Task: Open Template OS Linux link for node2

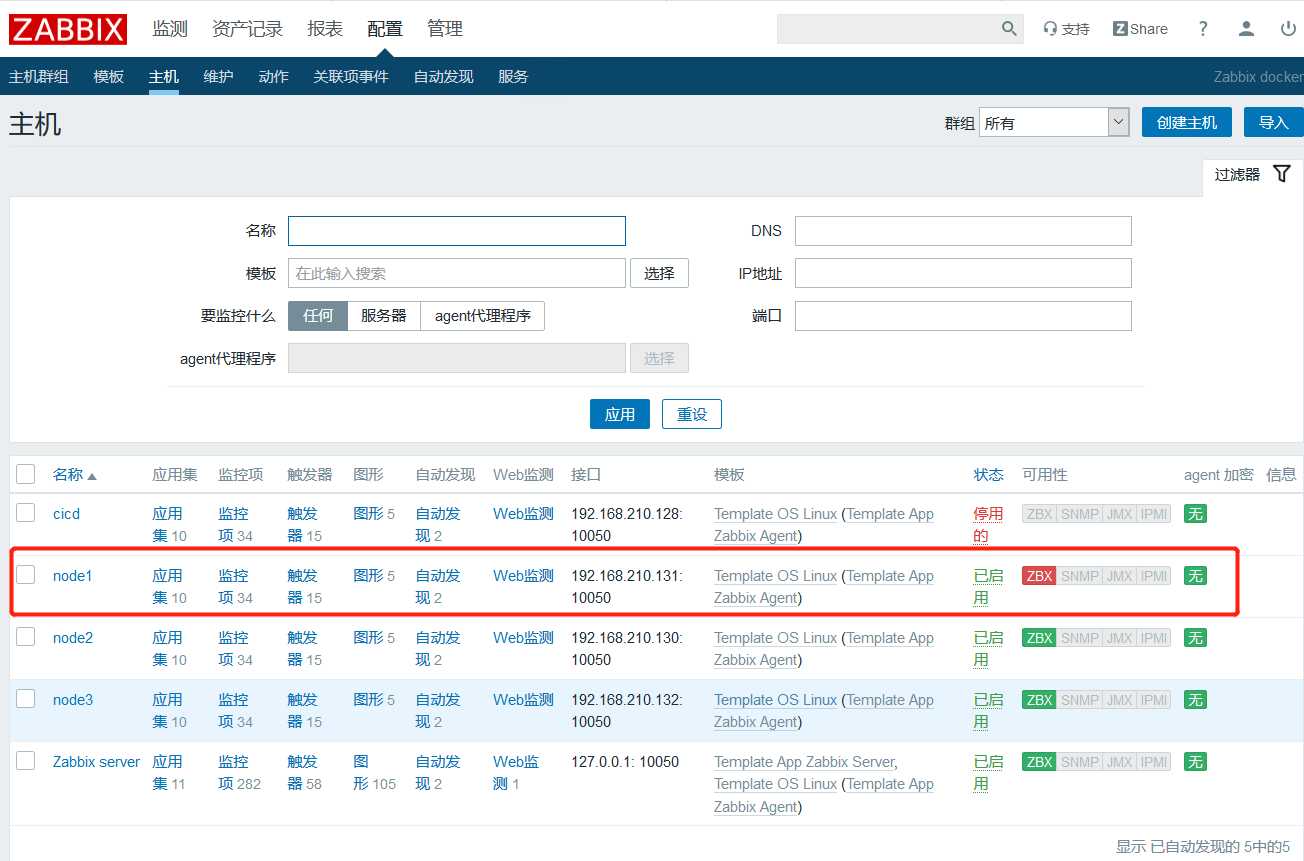Action: click(775, 638)
